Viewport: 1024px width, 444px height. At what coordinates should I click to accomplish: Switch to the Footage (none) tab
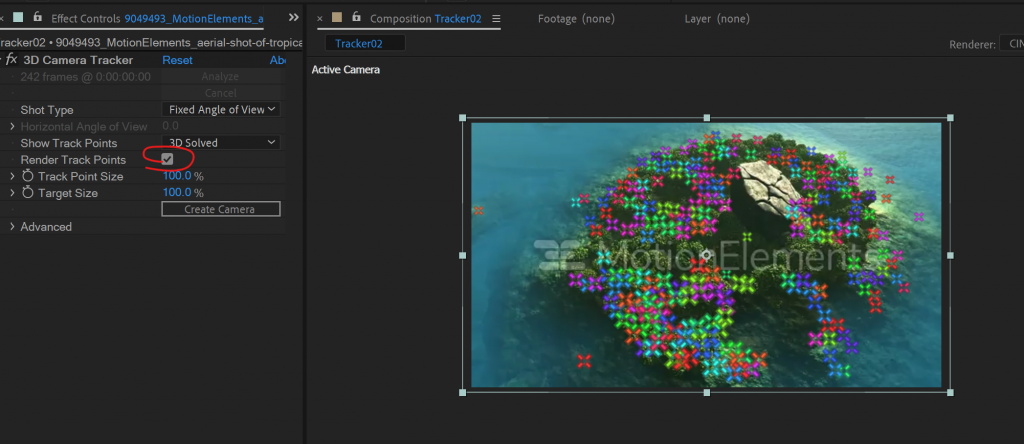(x=576, y=19)
